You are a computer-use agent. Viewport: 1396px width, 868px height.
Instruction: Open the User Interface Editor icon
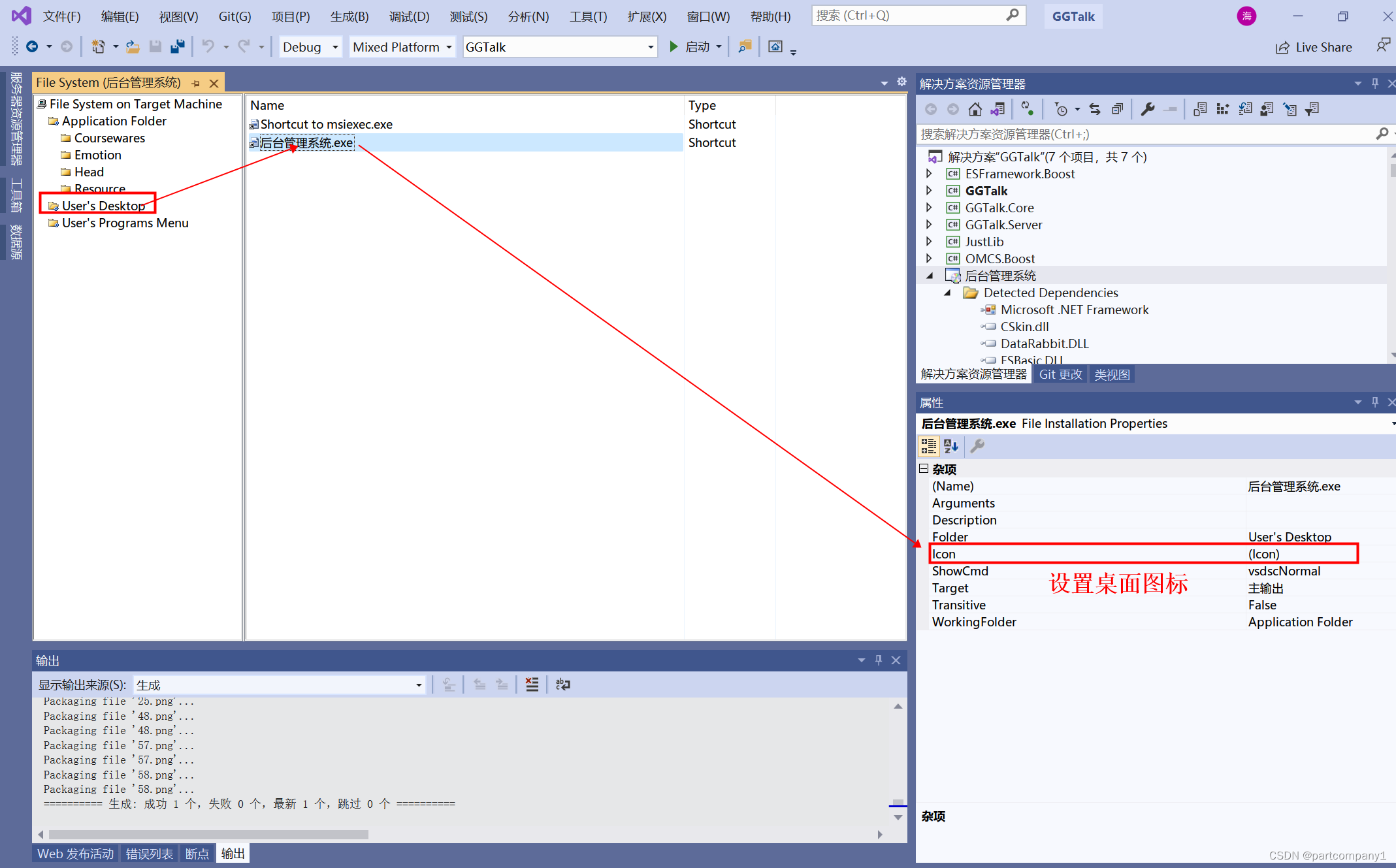1267,109
